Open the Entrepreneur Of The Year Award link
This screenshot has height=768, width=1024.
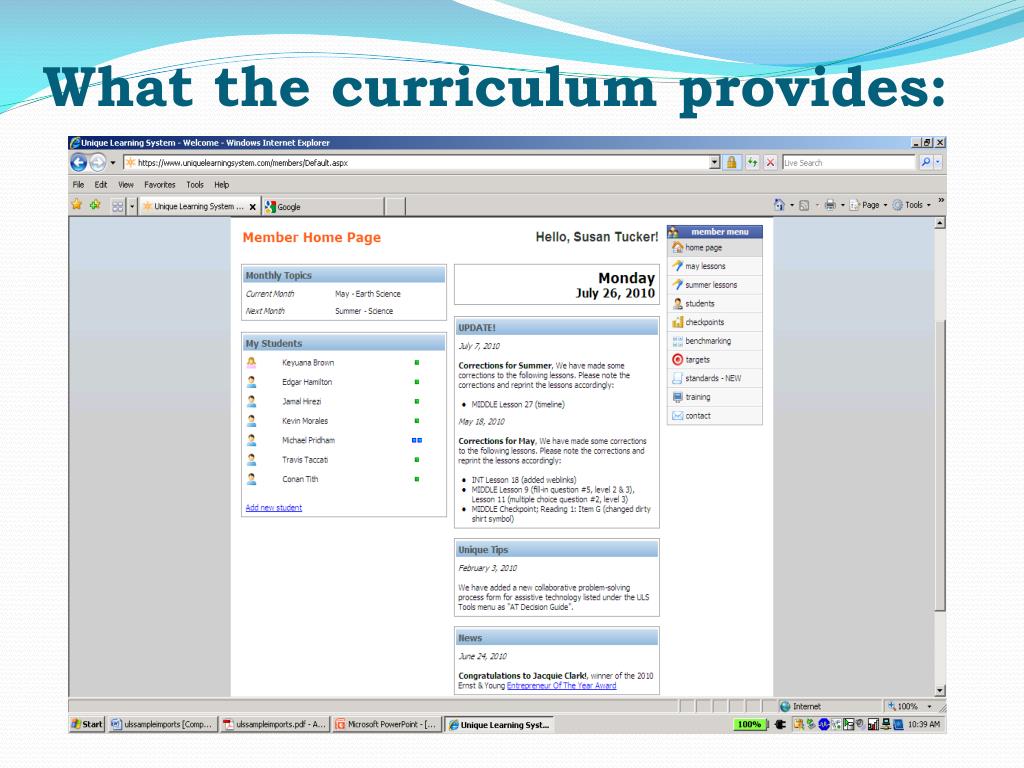coord(562,686)
